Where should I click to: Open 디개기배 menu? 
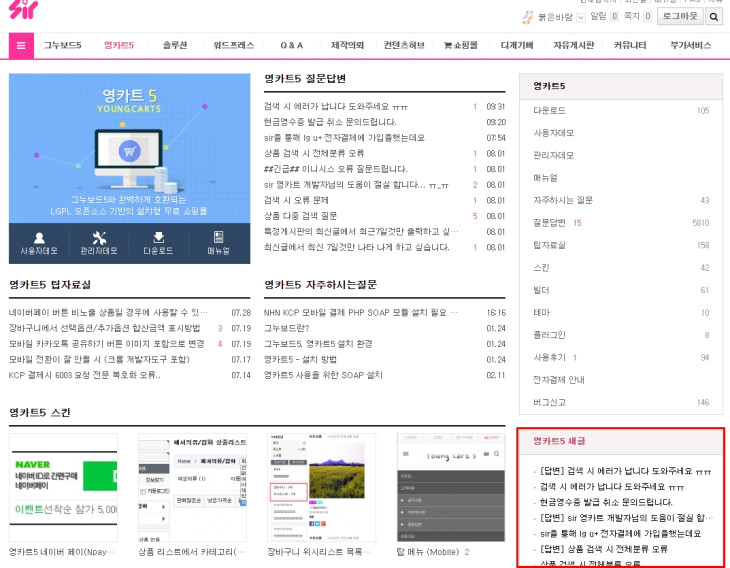(517, 45)
